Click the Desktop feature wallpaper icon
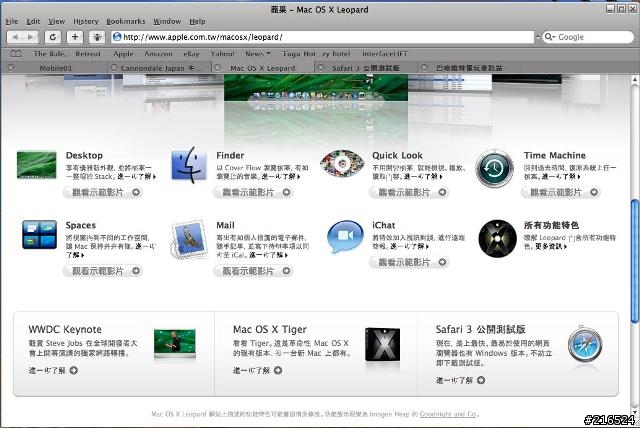 [37, 165]
